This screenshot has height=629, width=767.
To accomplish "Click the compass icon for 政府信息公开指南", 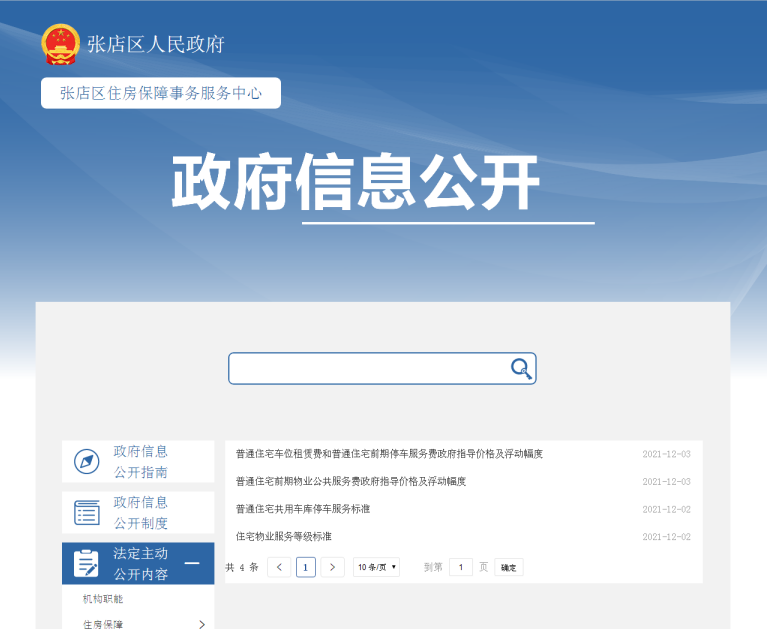I will 87,462.
